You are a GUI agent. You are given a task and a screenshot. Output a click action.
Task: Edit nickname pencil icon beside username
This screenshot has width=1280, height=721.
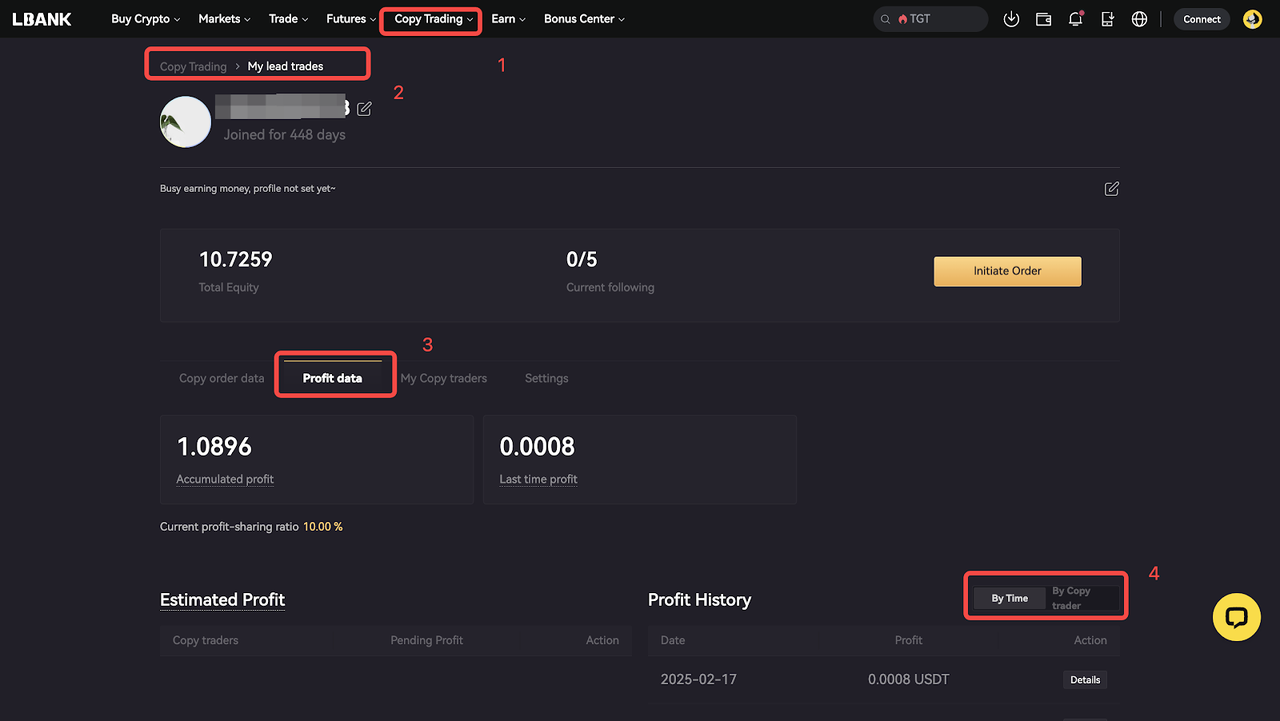pos(364,109)
